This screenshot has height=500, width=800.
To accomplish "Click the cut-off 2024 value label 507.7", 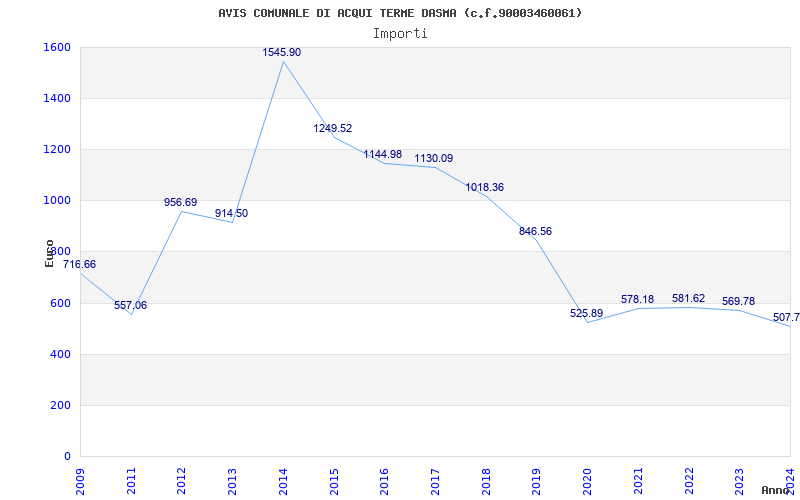I will pyautogui.click(x=786, y=317).
